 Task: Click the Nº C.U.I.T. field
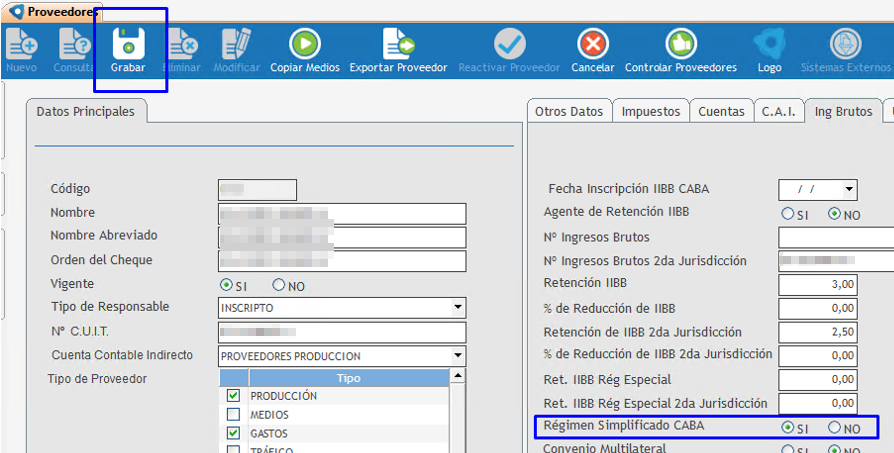[x=342, y=332]
